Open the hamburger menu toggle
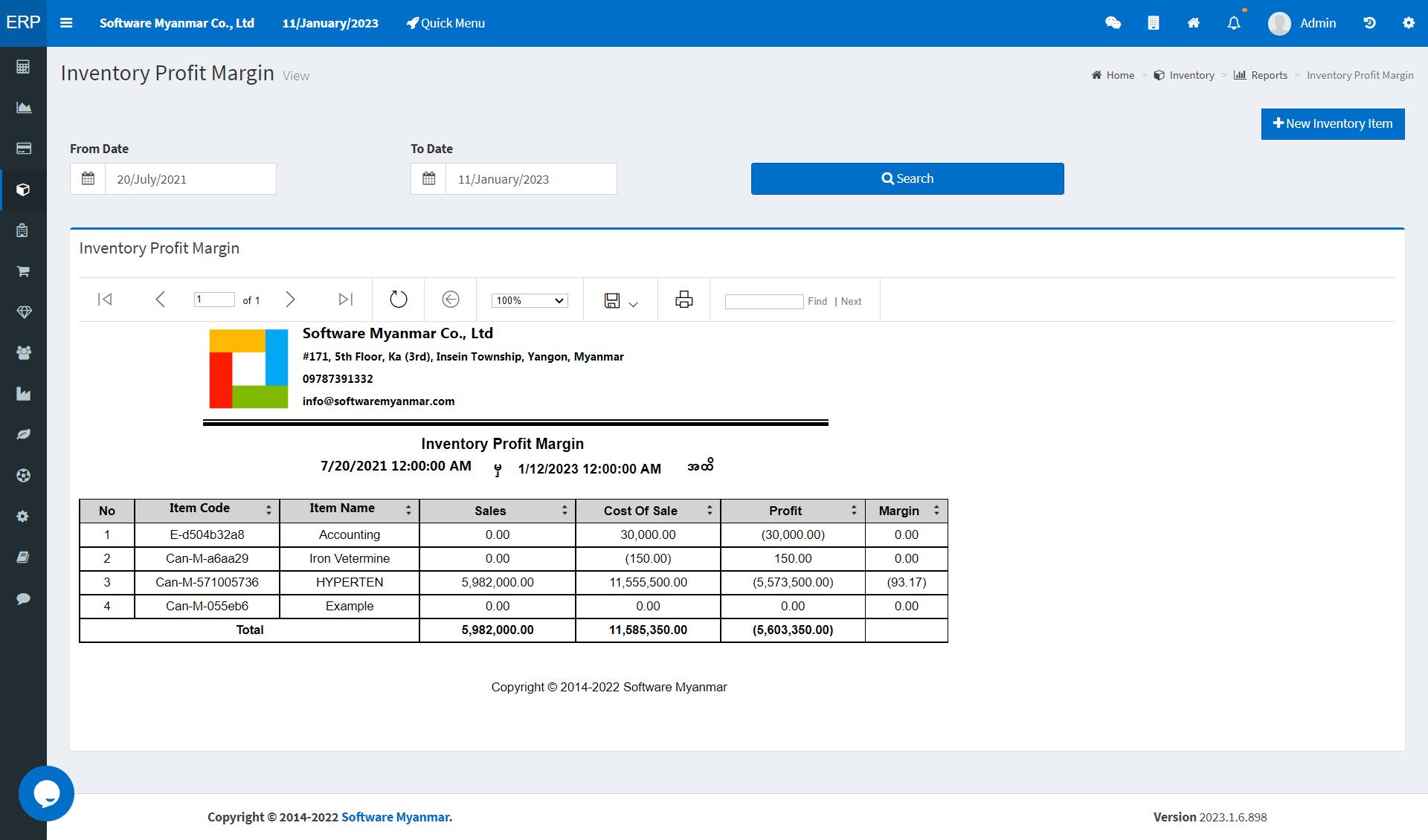This screenshot has height=840, width=1428. pyautogui.click(x=66, y=23)
